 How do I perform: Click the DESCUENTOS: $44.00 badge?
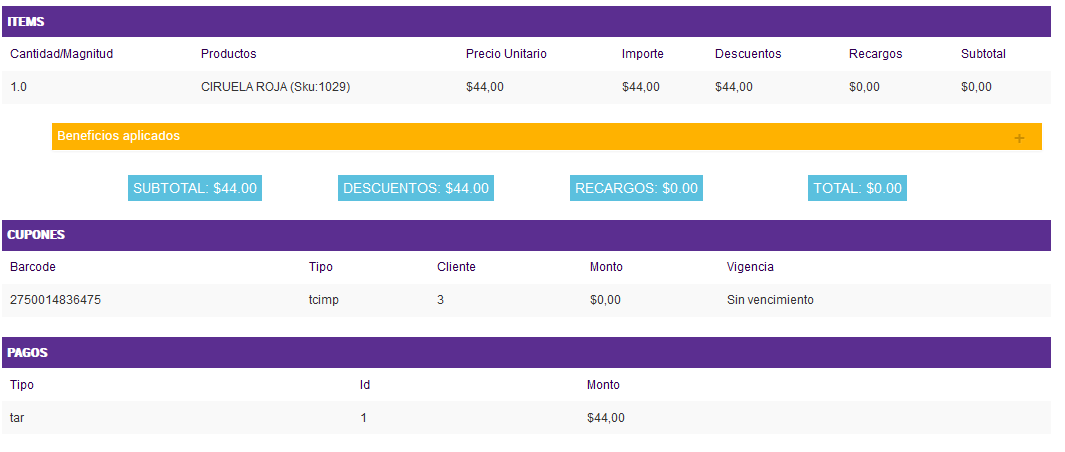416,188
